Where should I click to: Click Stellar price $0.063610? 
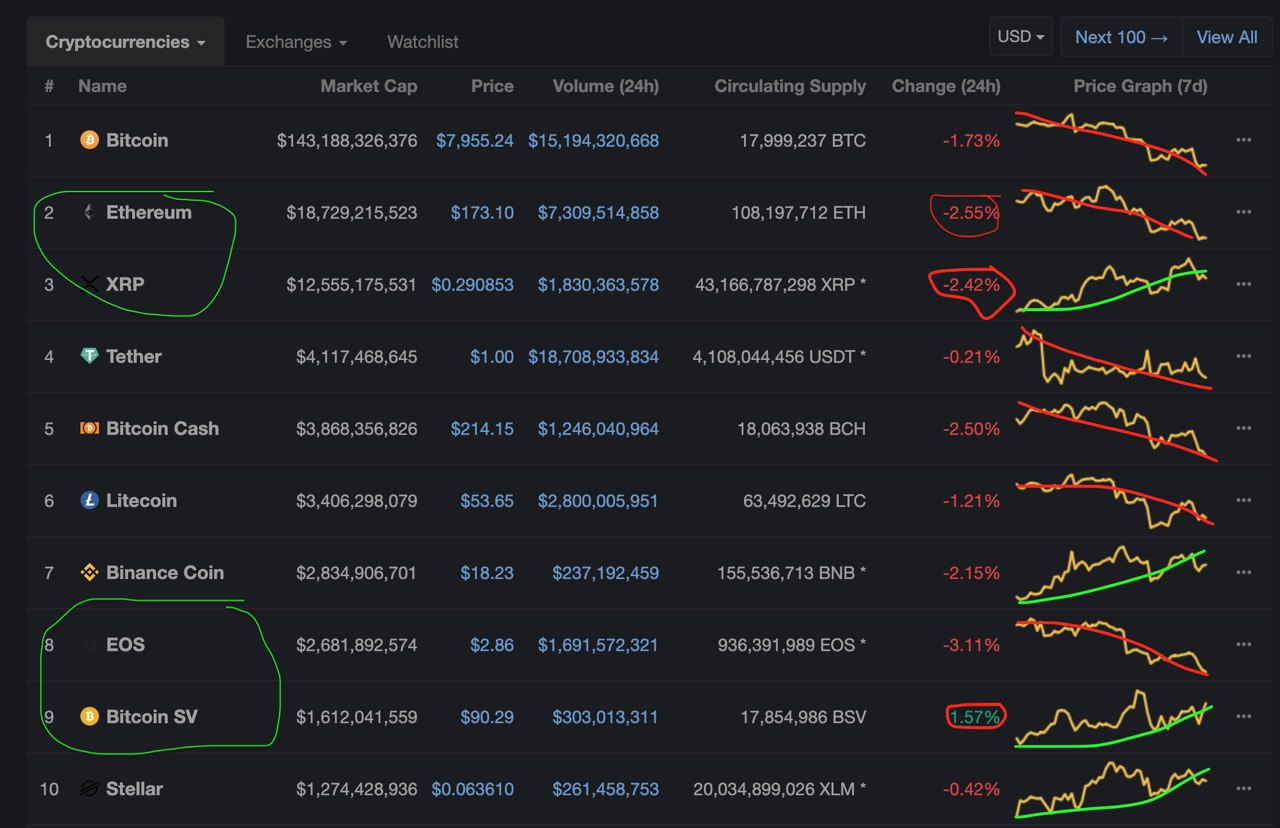click(472, 788)
